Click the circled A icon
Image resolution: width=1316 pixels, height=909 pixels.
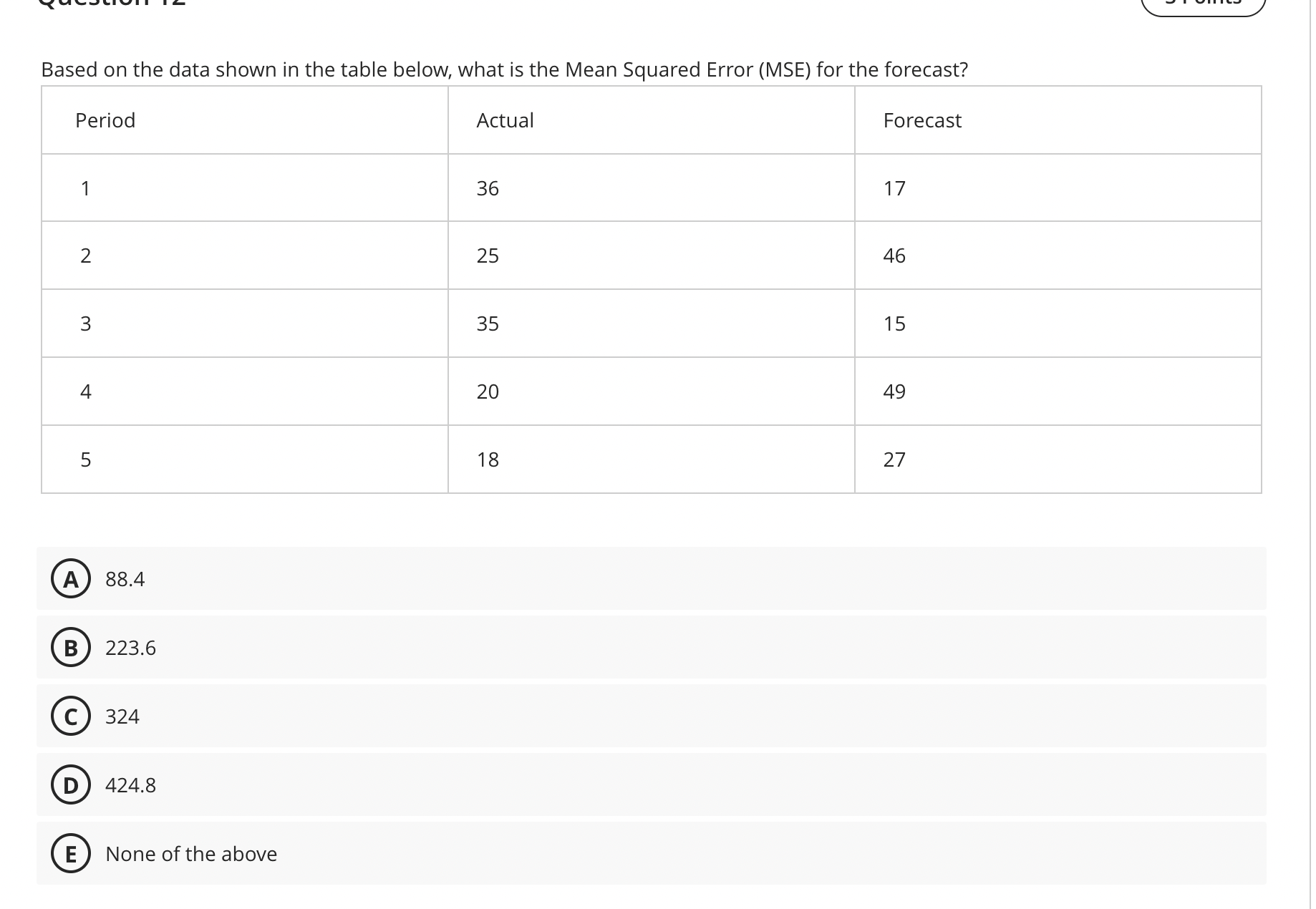pyautogui.click(x=70, y=579)
